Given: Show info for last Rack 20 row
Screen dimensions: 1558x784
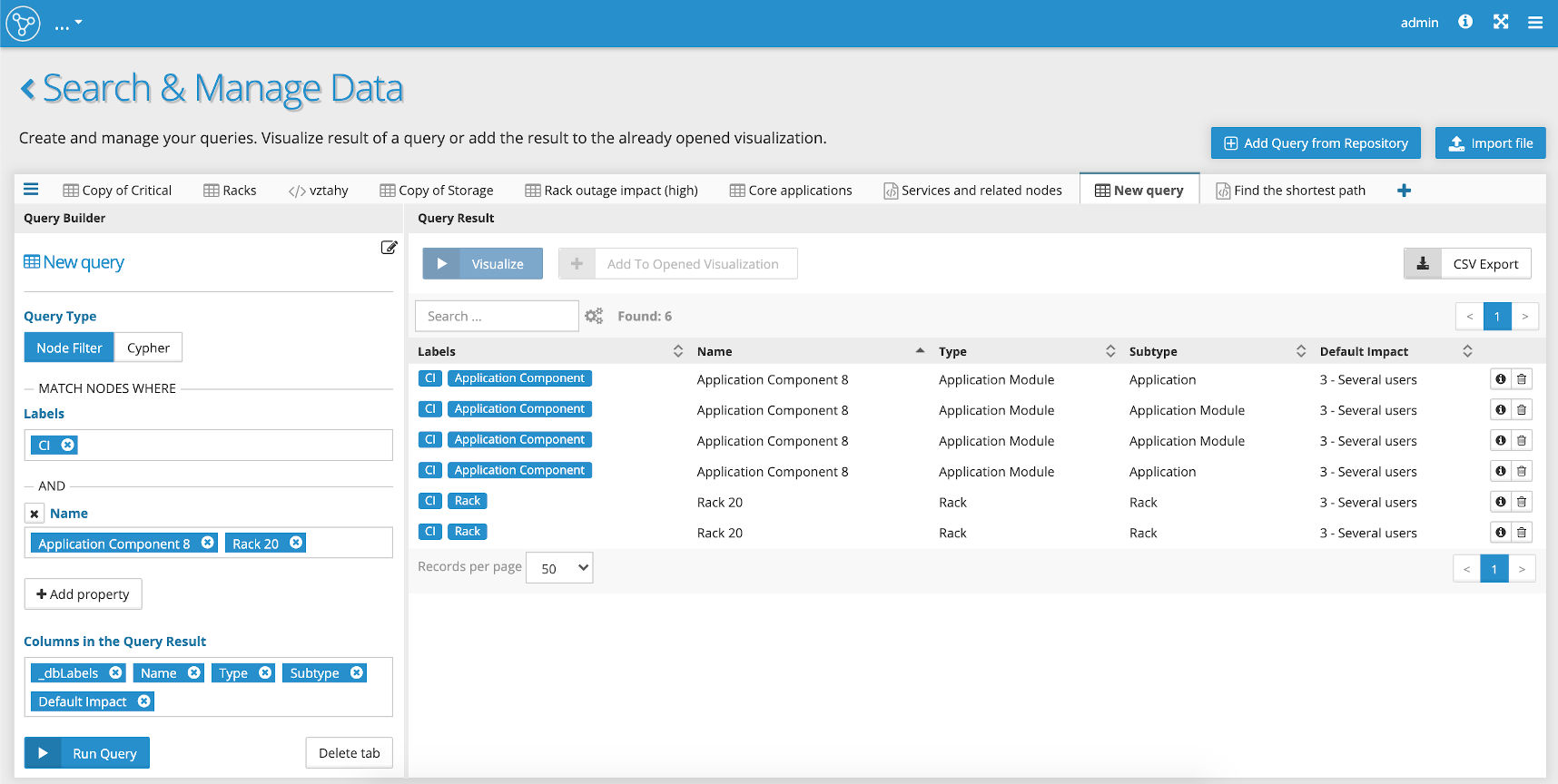Looking at the screenshot, I should click(x=1501, y=533).
